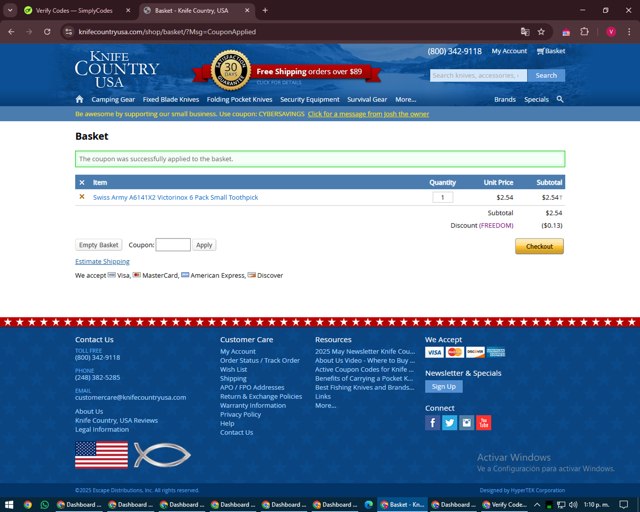Close the Basket - Knife Country tab
The image size is (640, 512).
coord(247,11)
